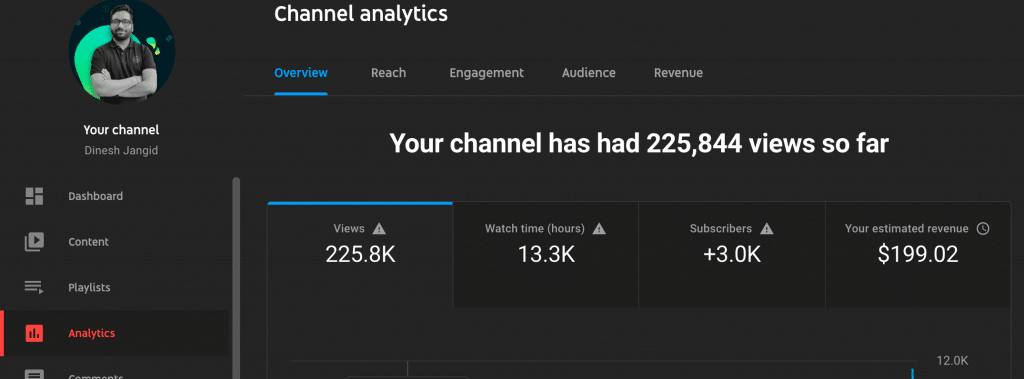Image resolution: width=1024 pixels, height=379 pixels.
Task: Open the Playlists menu label
Action: (x=89, y=288)
